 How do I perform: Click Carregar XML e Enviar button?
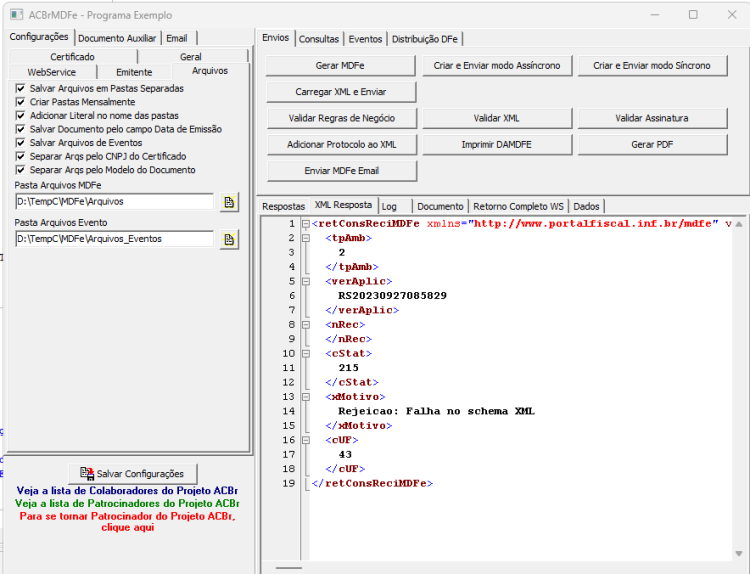pyautogui.click(x=341, y=92)
